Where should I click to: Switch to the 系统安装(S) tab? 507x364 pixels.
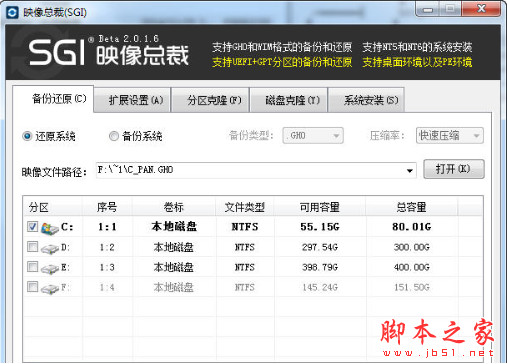(366, 100)
